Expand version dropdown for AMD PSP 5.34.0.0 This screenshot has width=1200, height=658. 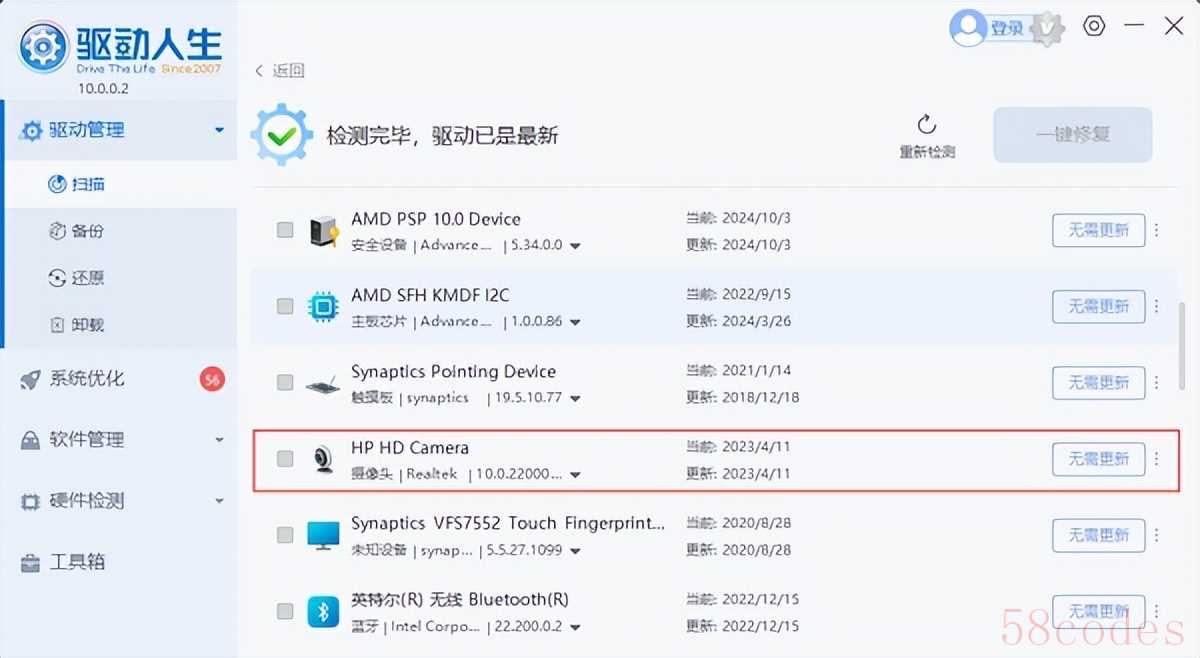[x=575, y=246]
